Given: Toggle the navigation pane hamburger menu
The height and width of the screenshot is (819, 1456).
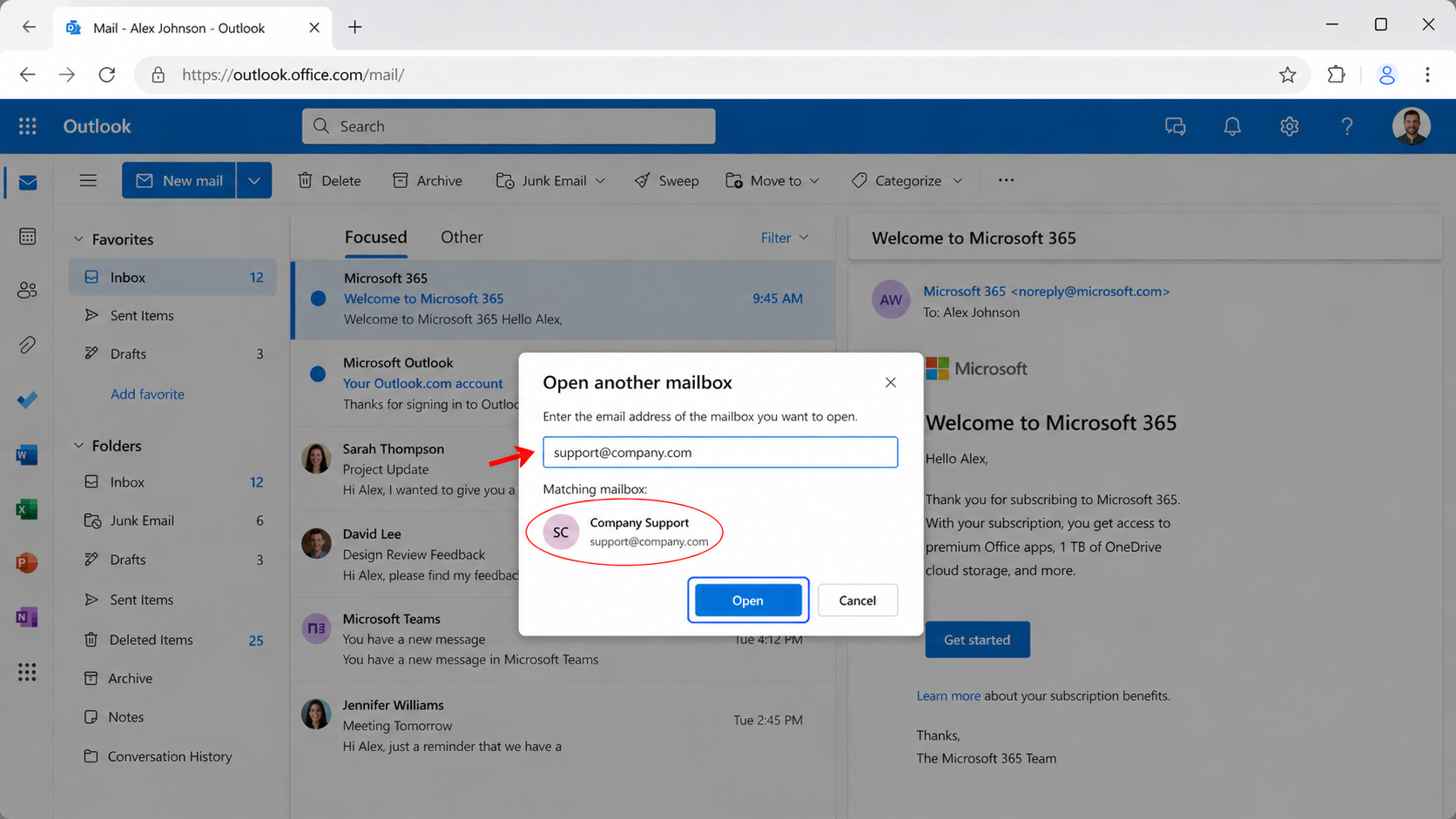Looking at the screenshot, I should click(88, 180).
